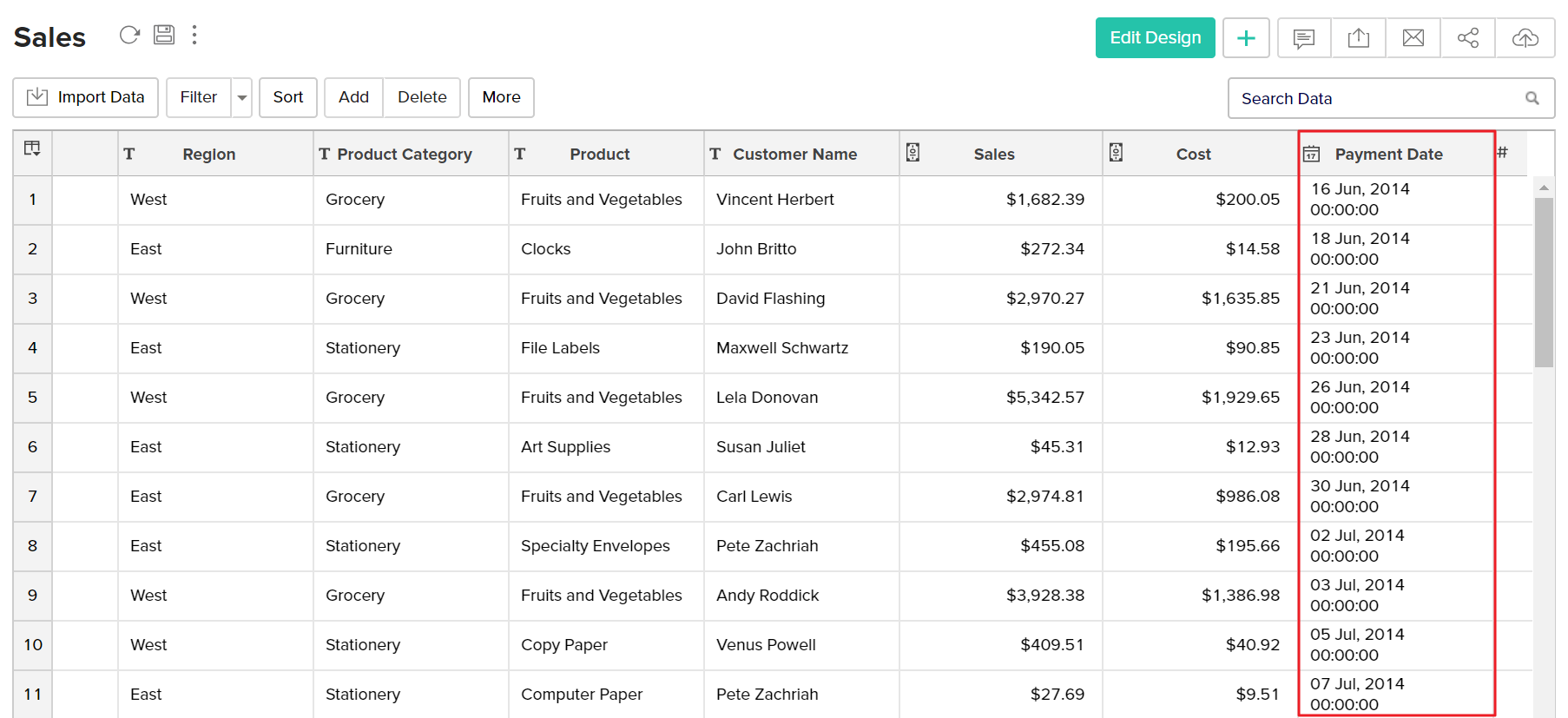The height and width of the screenshot is (718, 1568).
Task: Click the Edit Design button
Action: click(x=1155, y=38)
